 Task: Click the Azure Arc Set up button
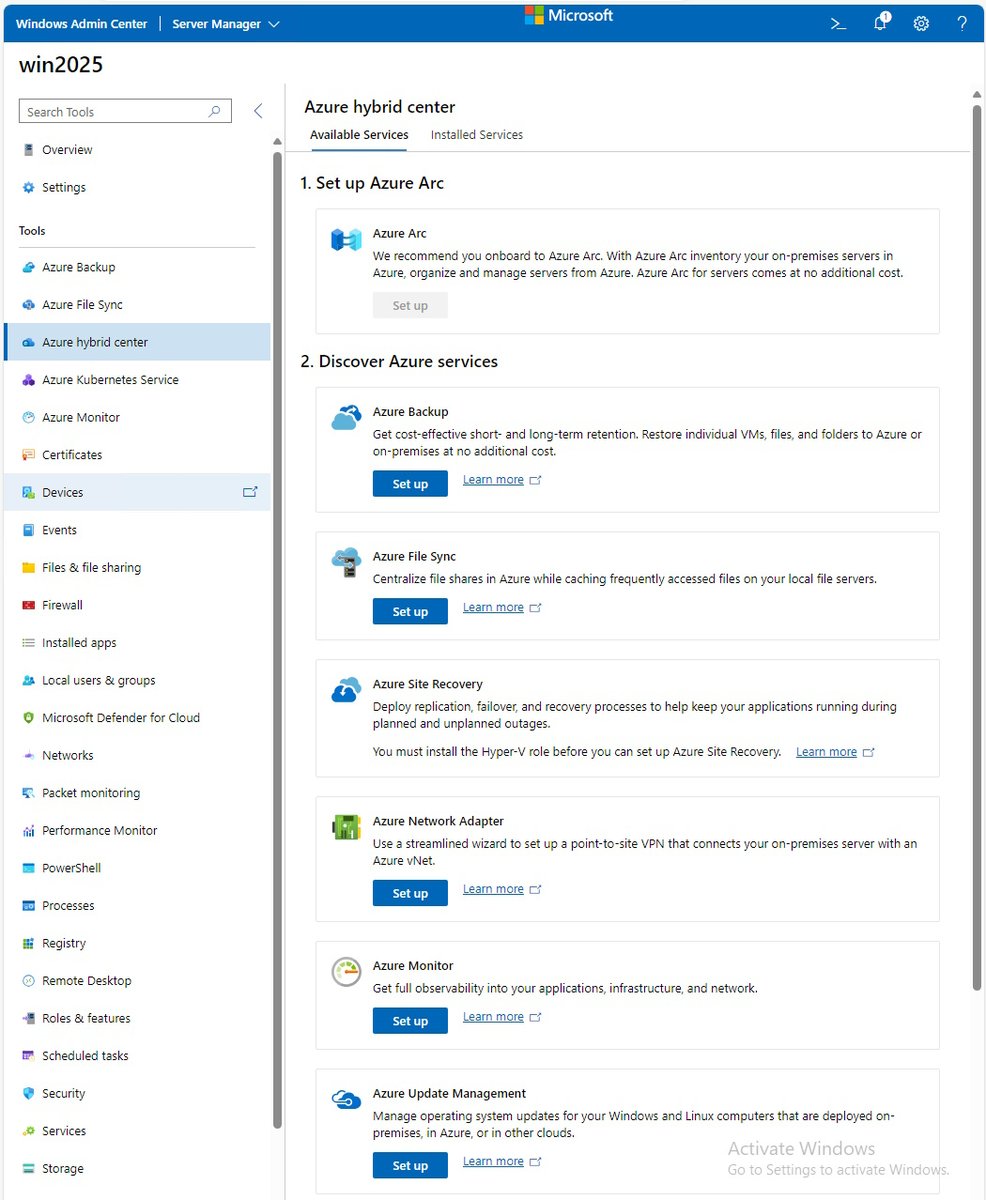[x=410, y=306]
